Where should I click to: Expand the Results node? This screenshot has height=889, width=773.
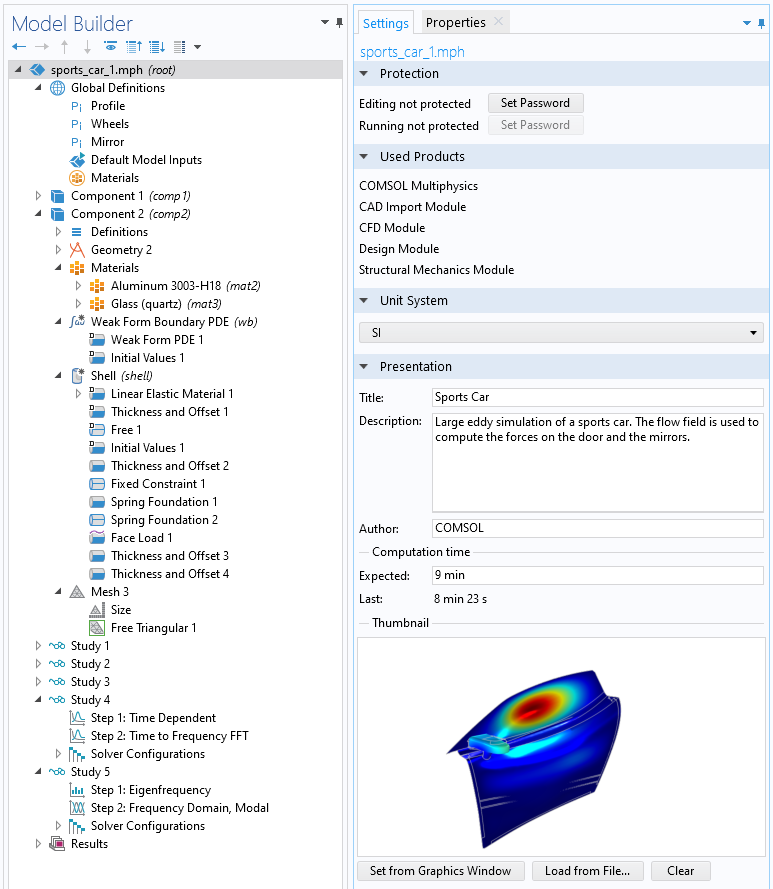pos(38,844)
